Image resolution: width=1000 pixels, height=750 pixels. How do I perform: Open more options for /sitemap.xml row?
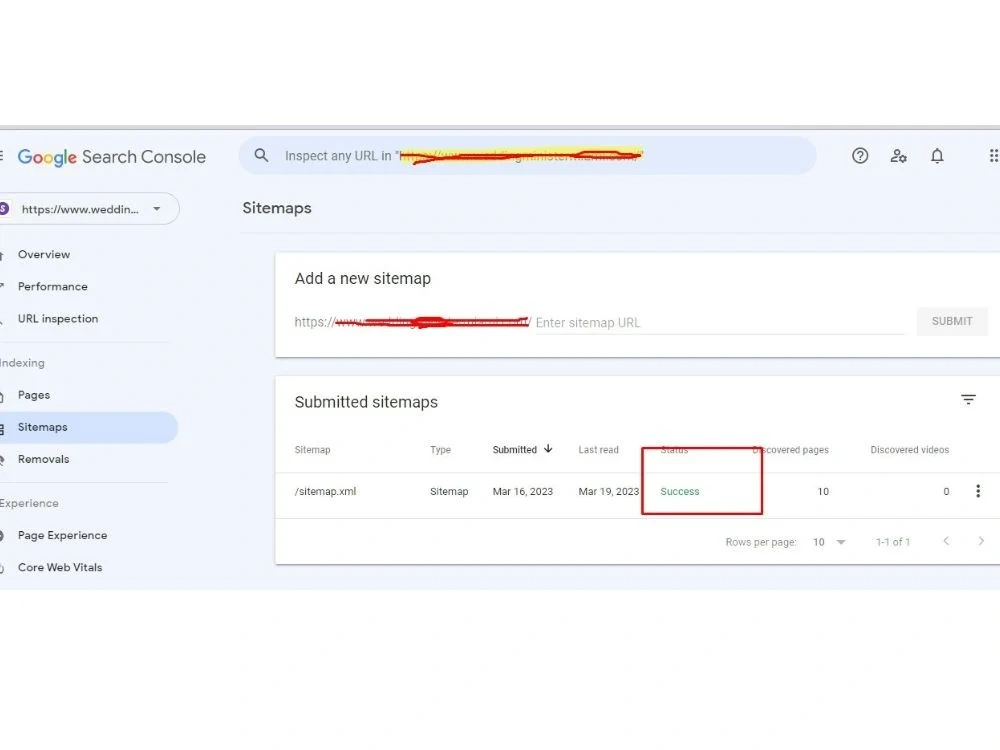pyautogui.click(x=978, y=491)
